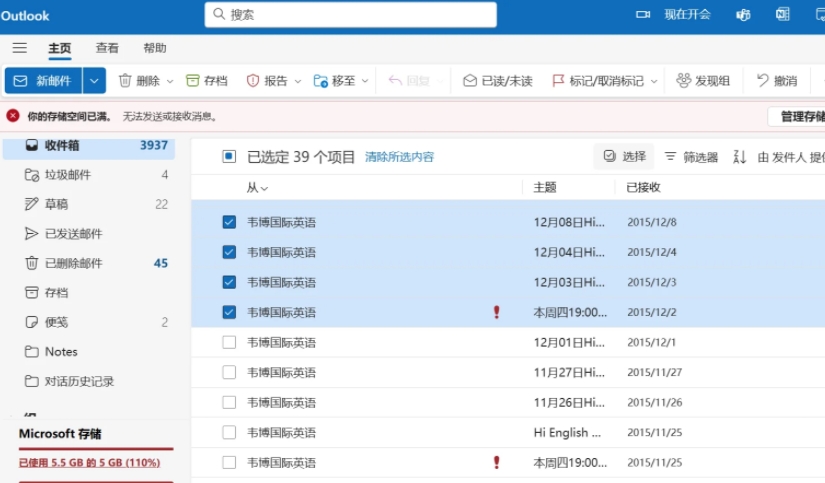The width and height of the screenshot is (825, 483).
Task: Expand the Report options dropdown arrow
Action: (298, 81)
